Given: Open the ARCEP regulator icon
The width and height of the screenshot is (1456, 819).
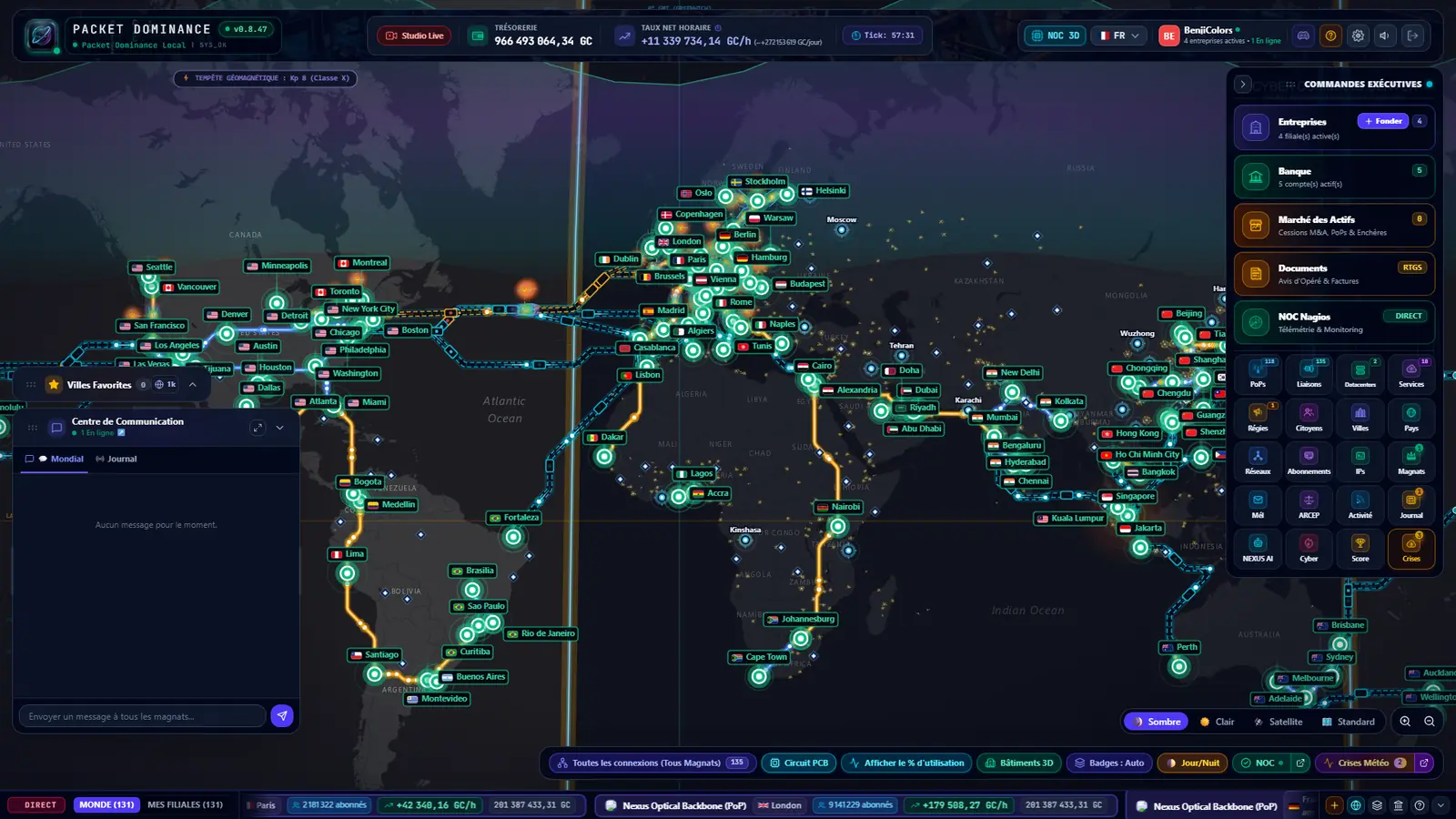Looking at the screenshot, I should point(1309,505).
